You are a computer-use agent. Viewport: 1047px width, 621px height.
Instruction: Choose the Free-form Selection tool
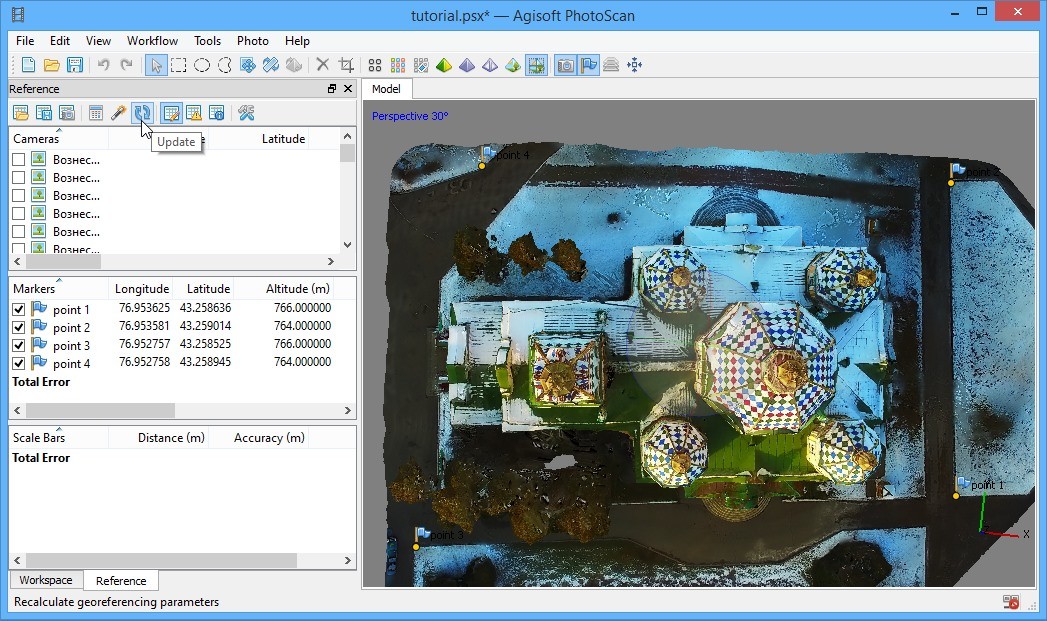224,65
